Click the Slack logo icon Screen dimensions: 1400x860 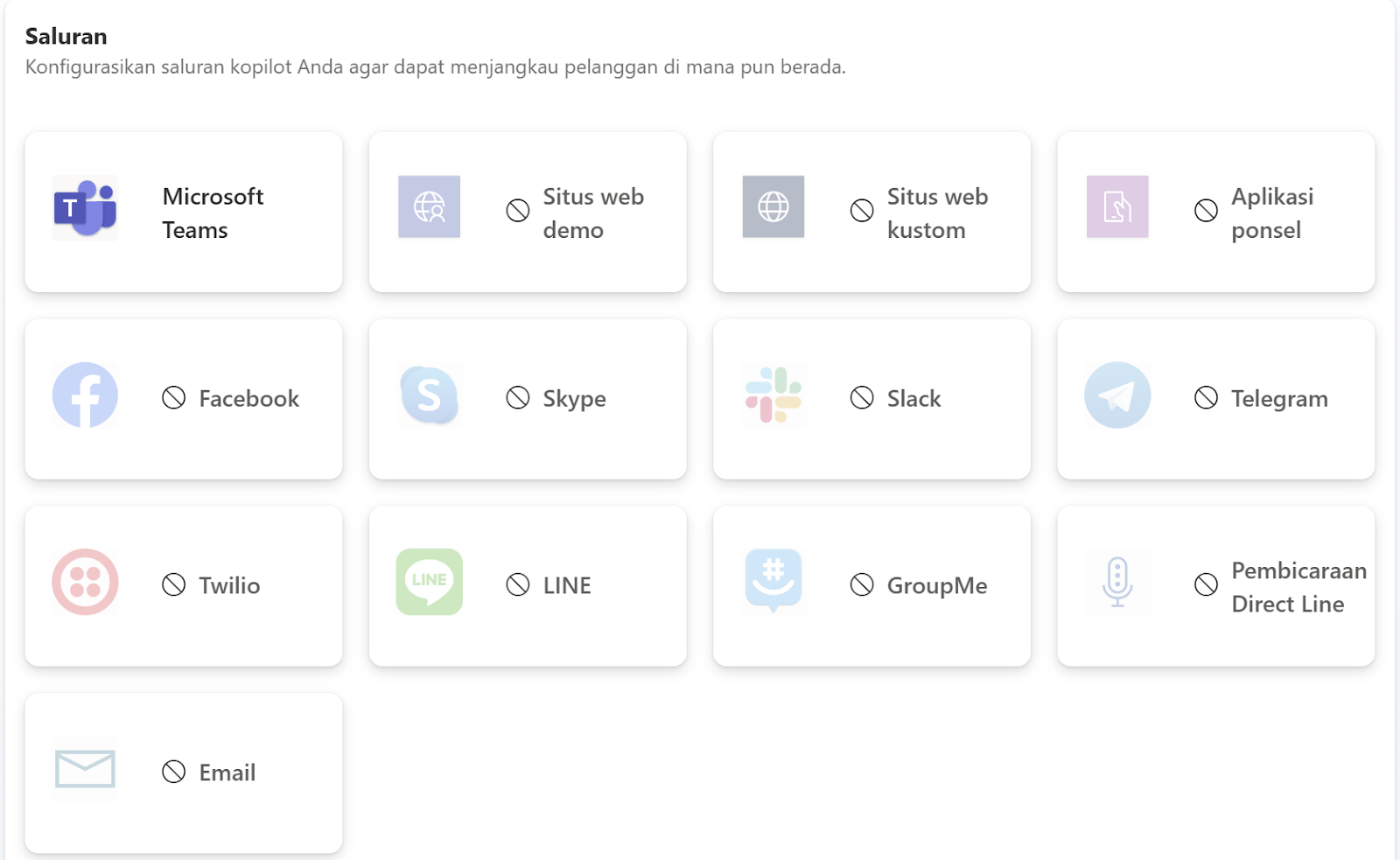click(x=773, y=395)
